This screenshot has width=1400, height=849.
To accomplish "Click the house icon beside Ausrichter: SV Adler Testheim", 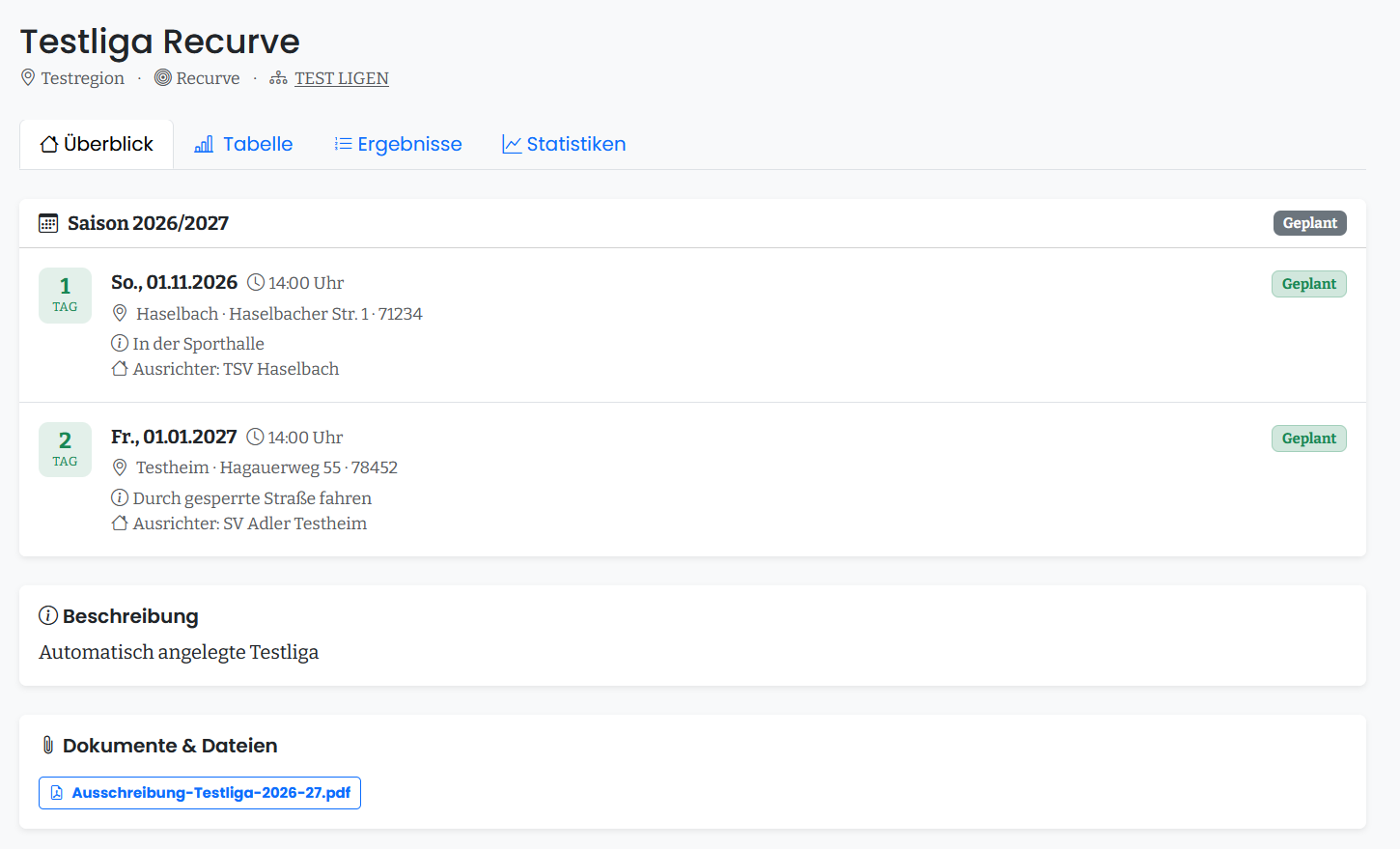I will click(120, 523).
